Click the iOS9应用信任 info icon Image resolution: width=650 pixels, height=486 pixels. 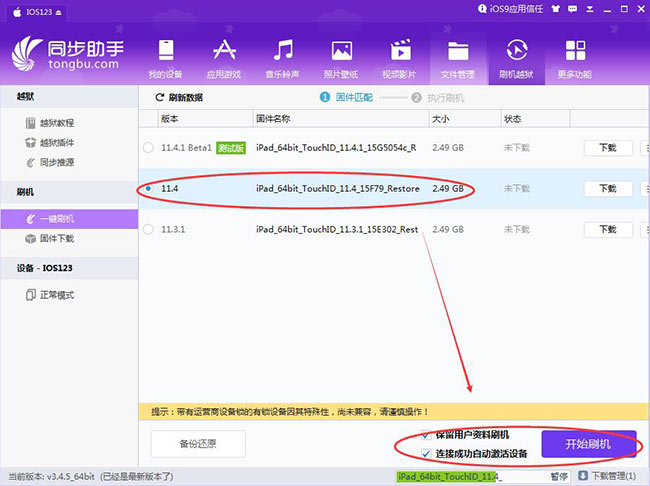click(482, 9)
